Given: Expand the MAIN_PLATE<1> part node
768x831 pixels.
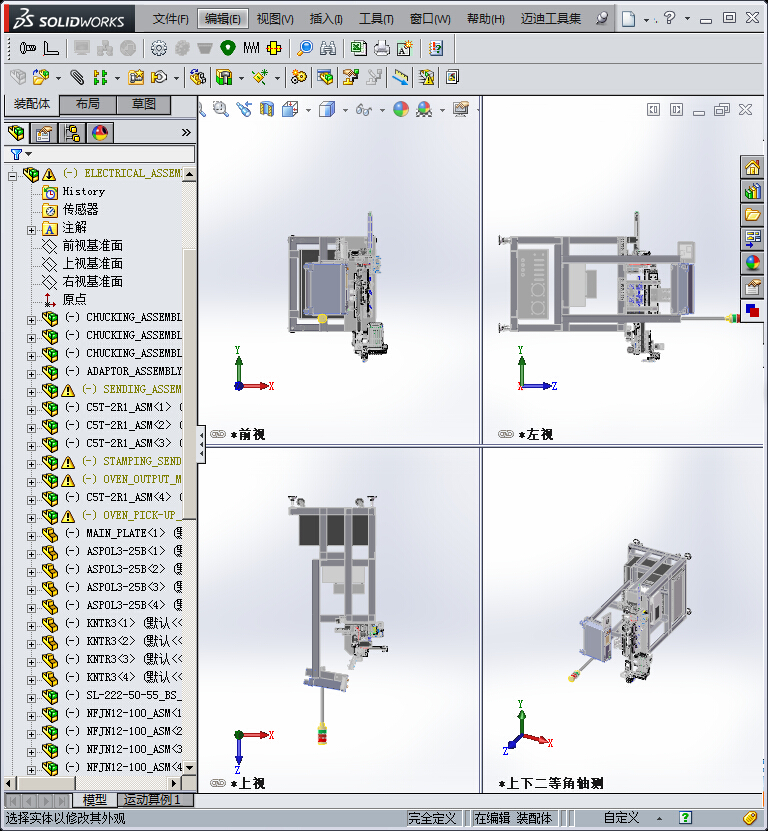Looking at the screenshot, I should click(31, 536).
